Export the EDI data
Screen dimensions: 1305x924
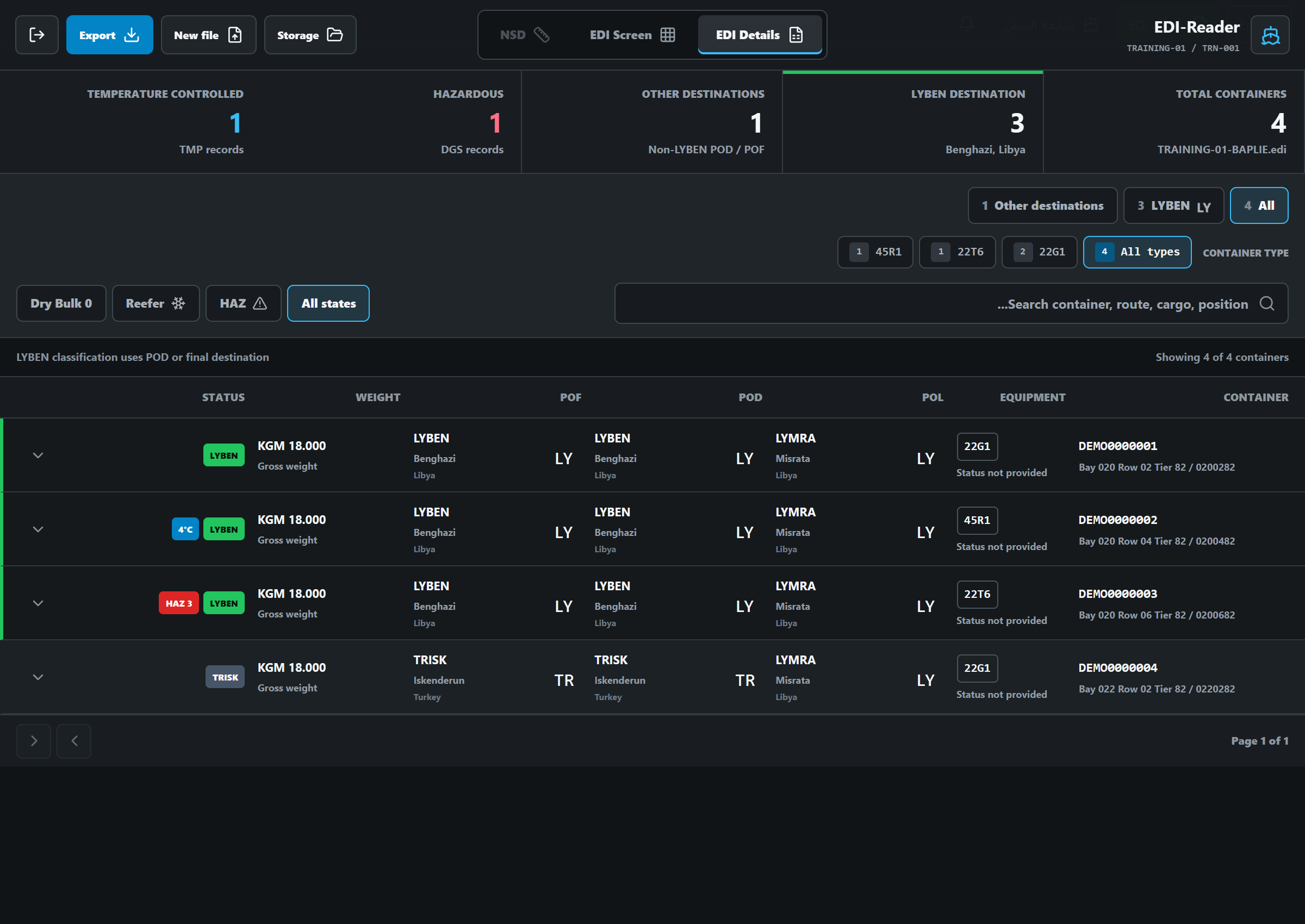coord(109,35)
